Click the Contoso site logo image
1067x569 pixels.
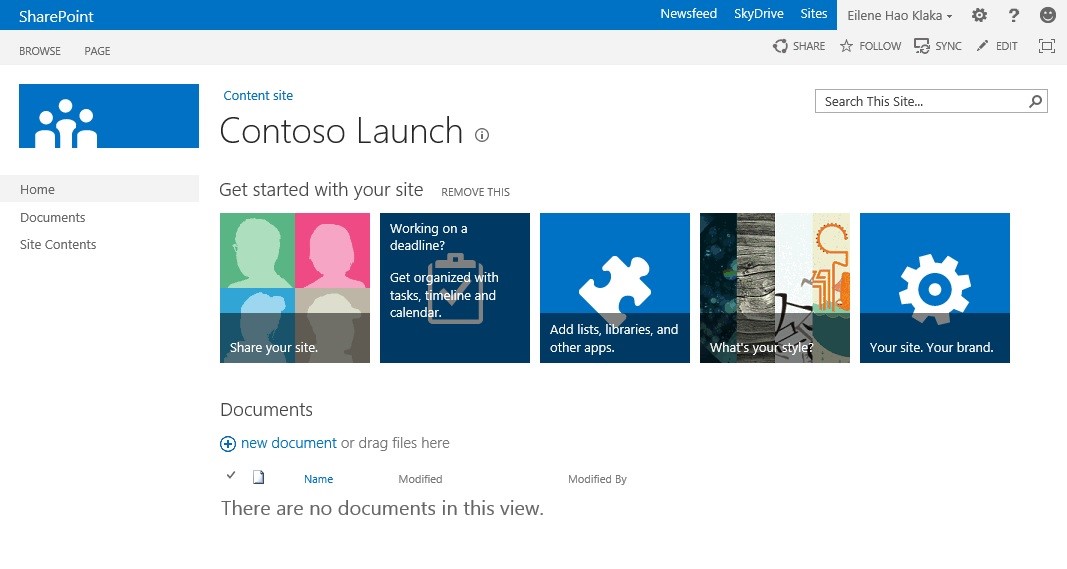108,116
